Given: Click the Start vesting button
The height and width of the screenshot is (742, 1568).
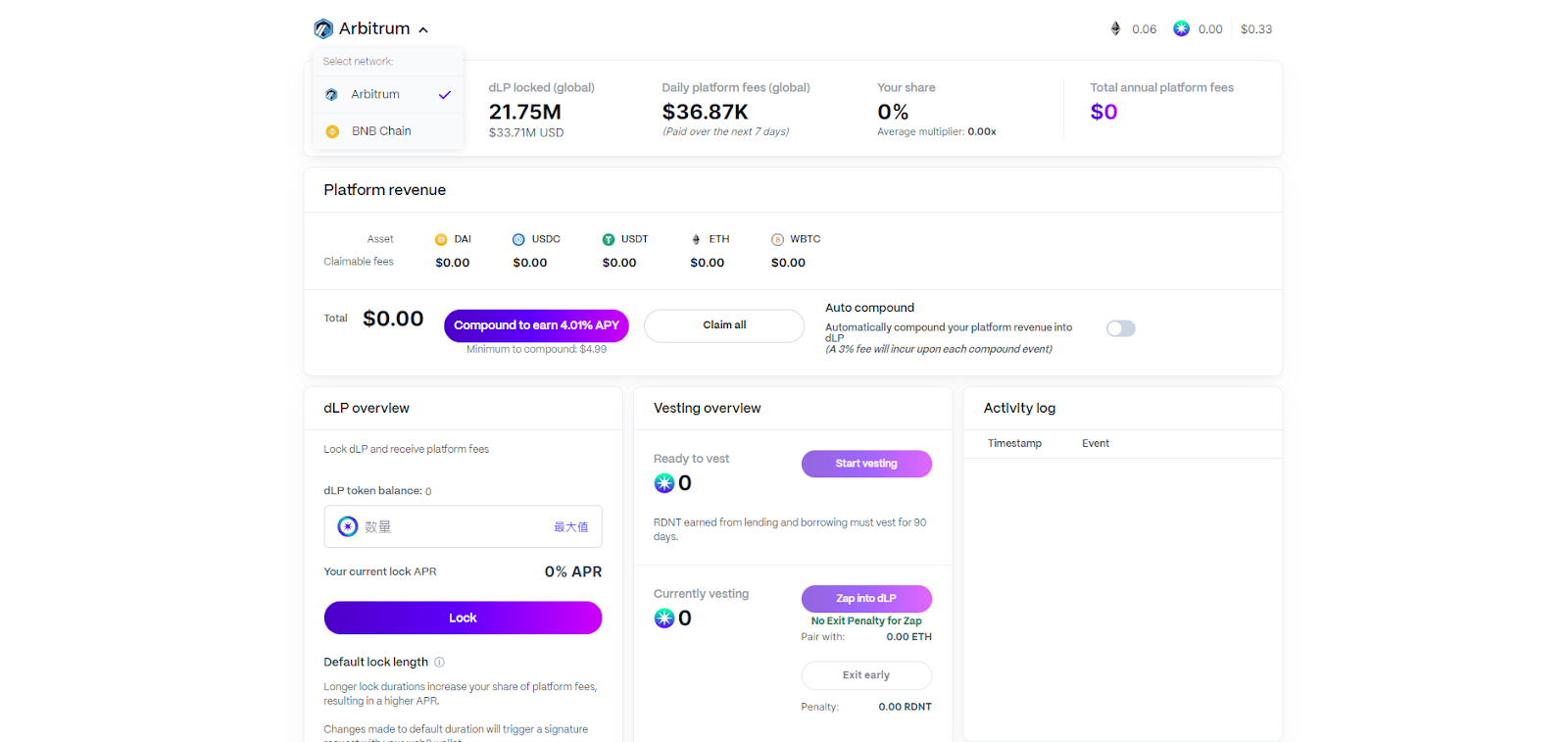Looking at the screenshot, I should pos(866,465).
